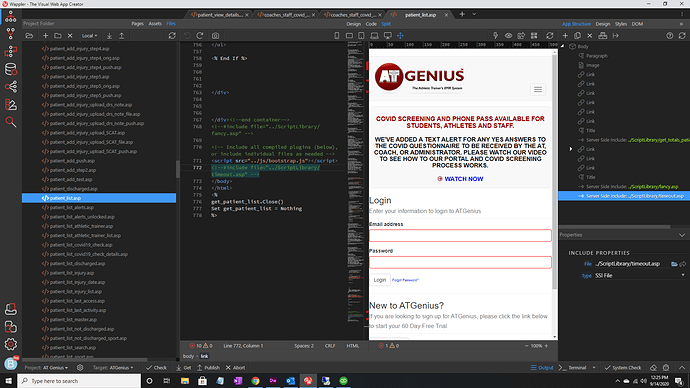Image resolution: width=690 pixels, height=388 pixels.
Task: Open the search magnifier in left sidebar
Action: [x=11, y=122]
